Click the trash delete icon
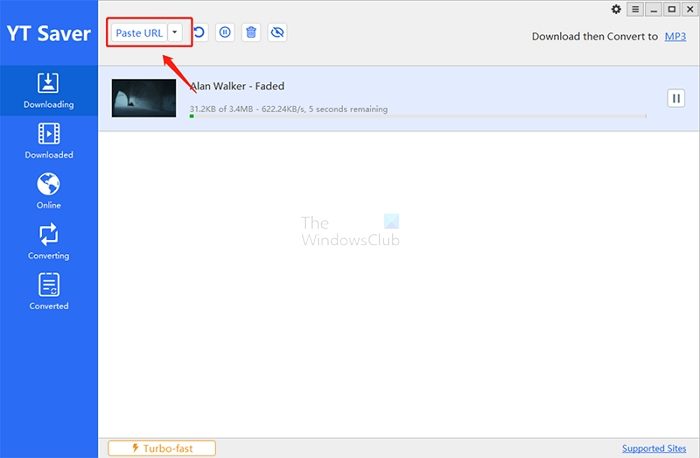The image size is (700, 458). click(251, 32)
